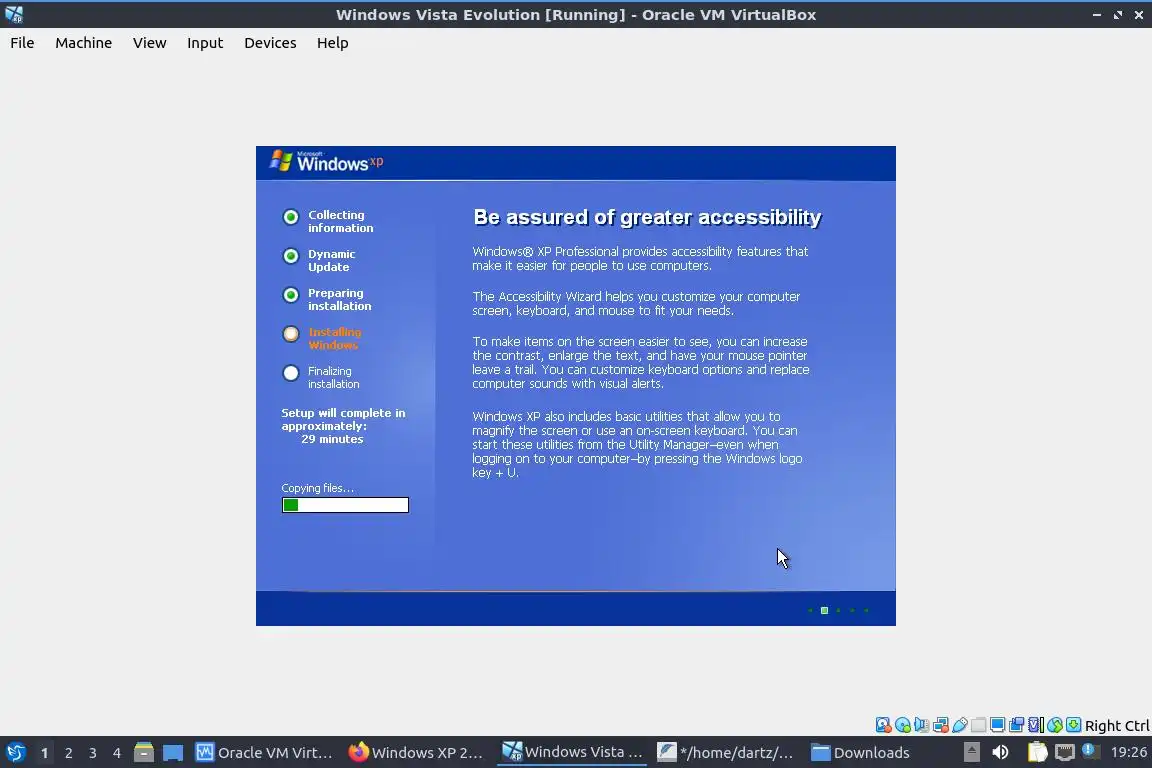Switch to the Firefox Windows XP taskbar window

[417, 753]
